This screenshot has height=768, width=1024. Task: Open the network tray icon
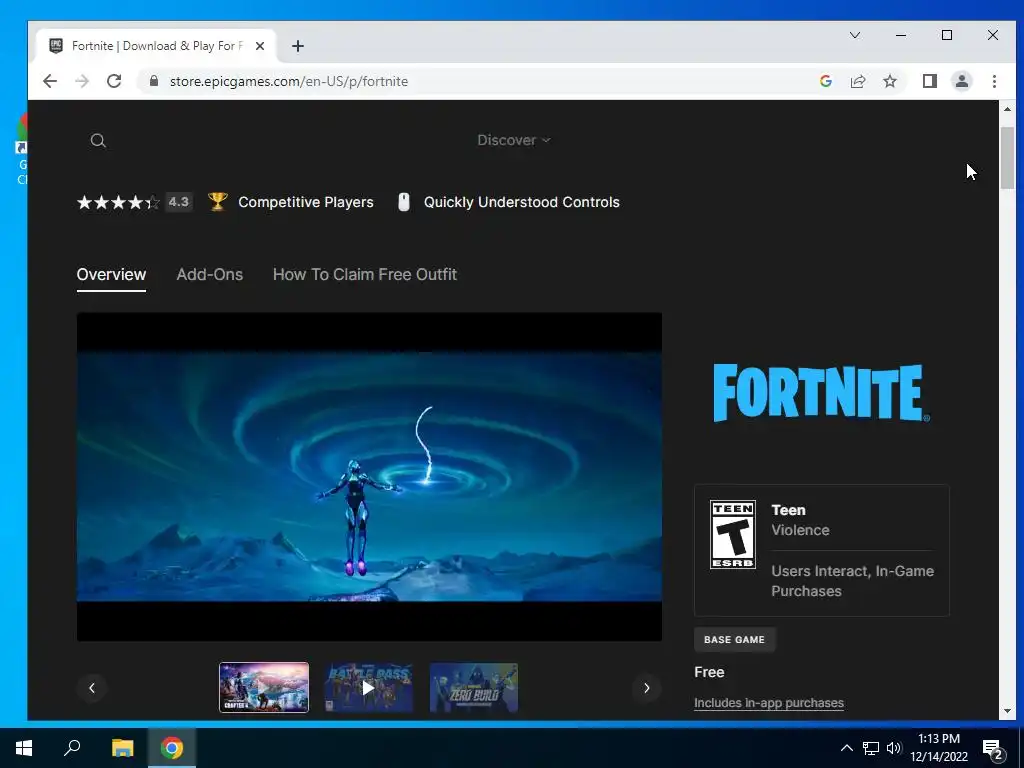871,748
